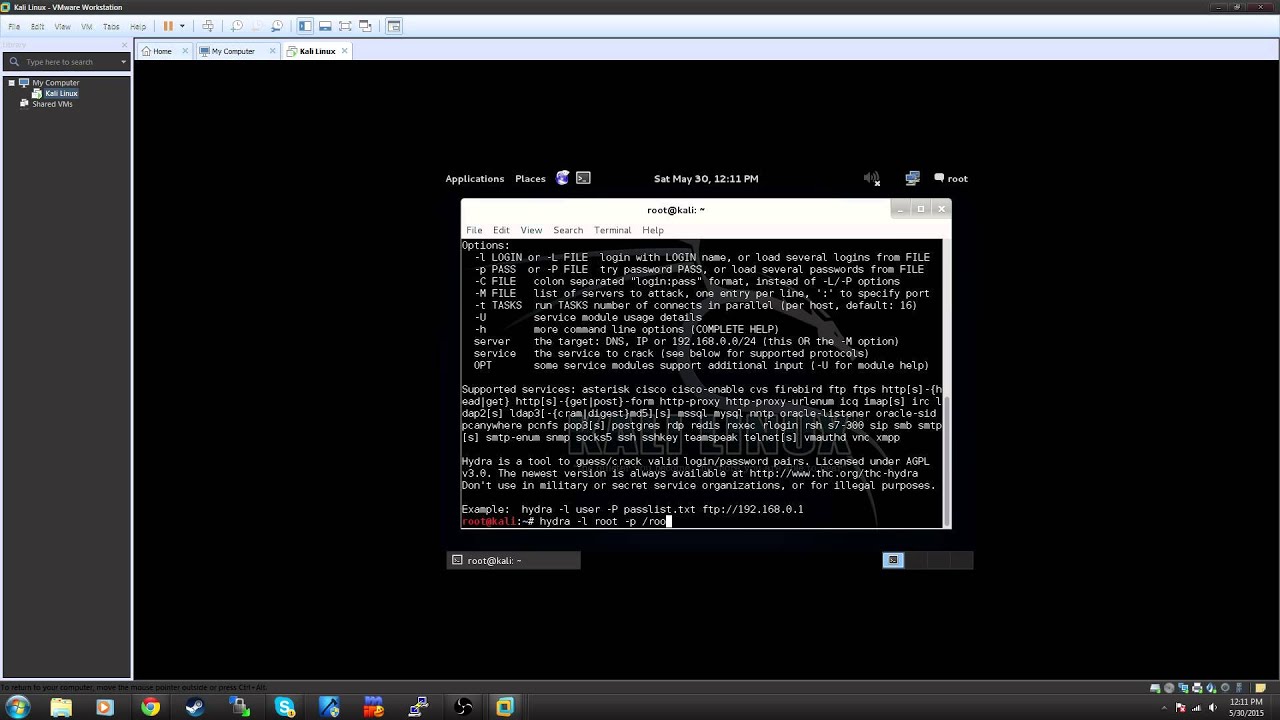The width and height of the screenshot is (1280, 720).
Task: Click the VMware CD/DVD status icon
Action: (x=1169, y=688)
